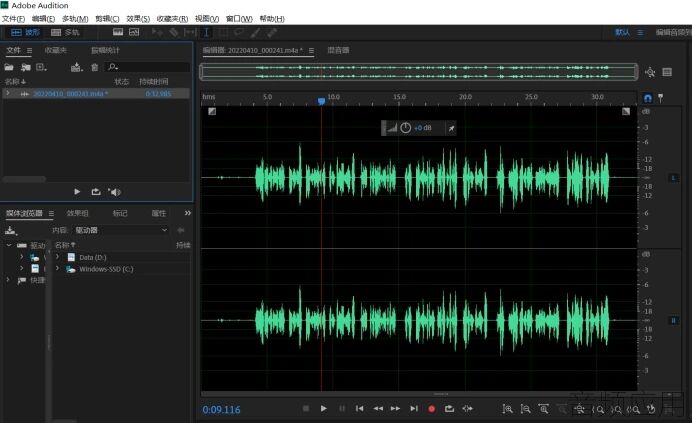692x423 pixels.
Task: Open the 媒体浏览器 panel options menu
Action: pos(51,214)
